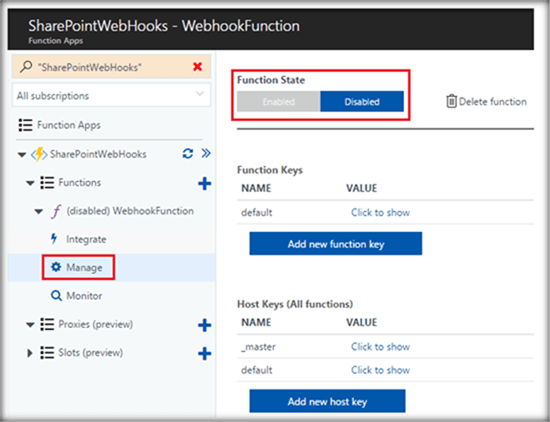Click Add new function key button
Screen dimensions: 550x422
point(336,243)
